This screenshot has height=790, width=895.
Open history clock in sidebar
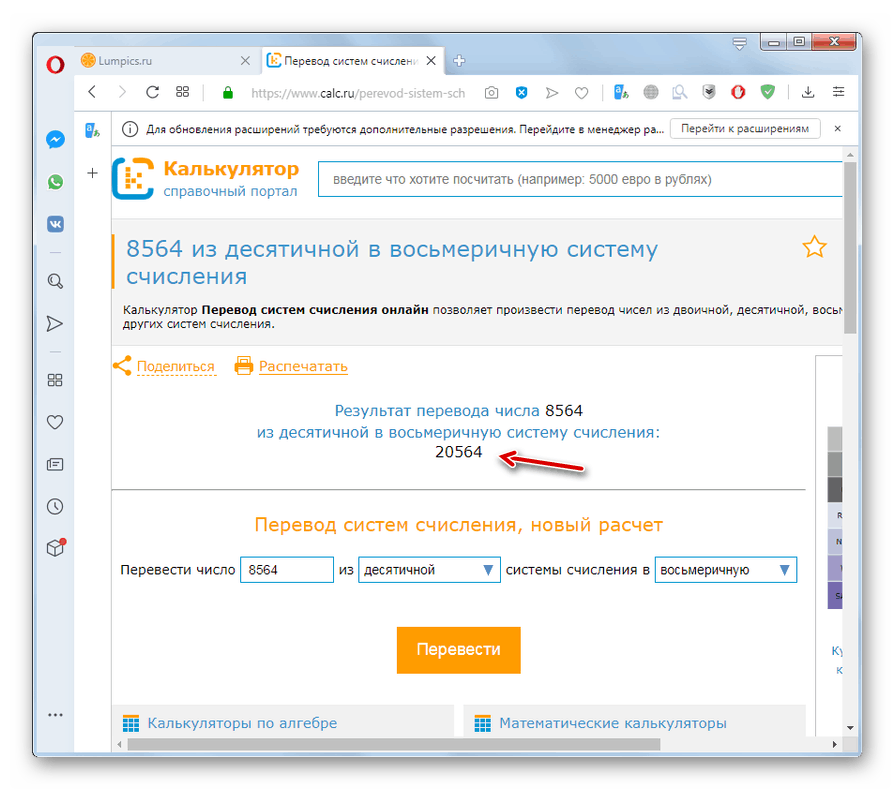coord(55,507)
